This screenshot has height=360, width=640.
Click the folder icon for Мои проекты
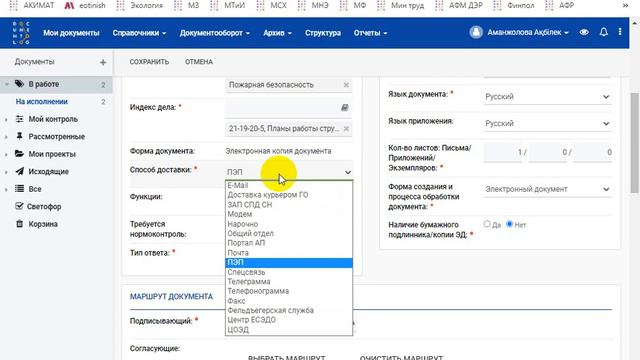coord(19,154)
